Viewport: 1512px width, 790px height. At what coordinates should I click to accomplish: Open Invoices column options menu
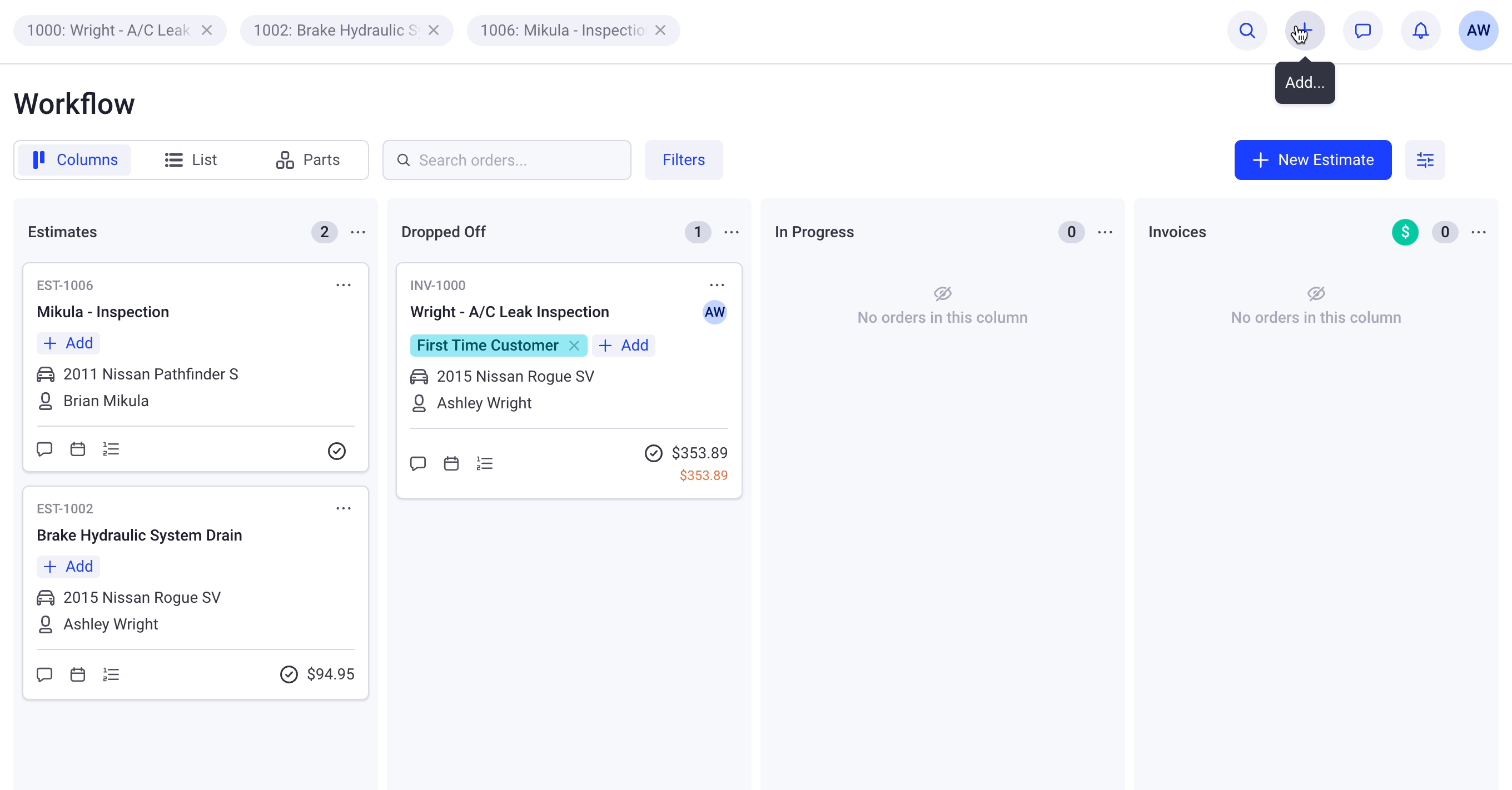pos(1479,232)
